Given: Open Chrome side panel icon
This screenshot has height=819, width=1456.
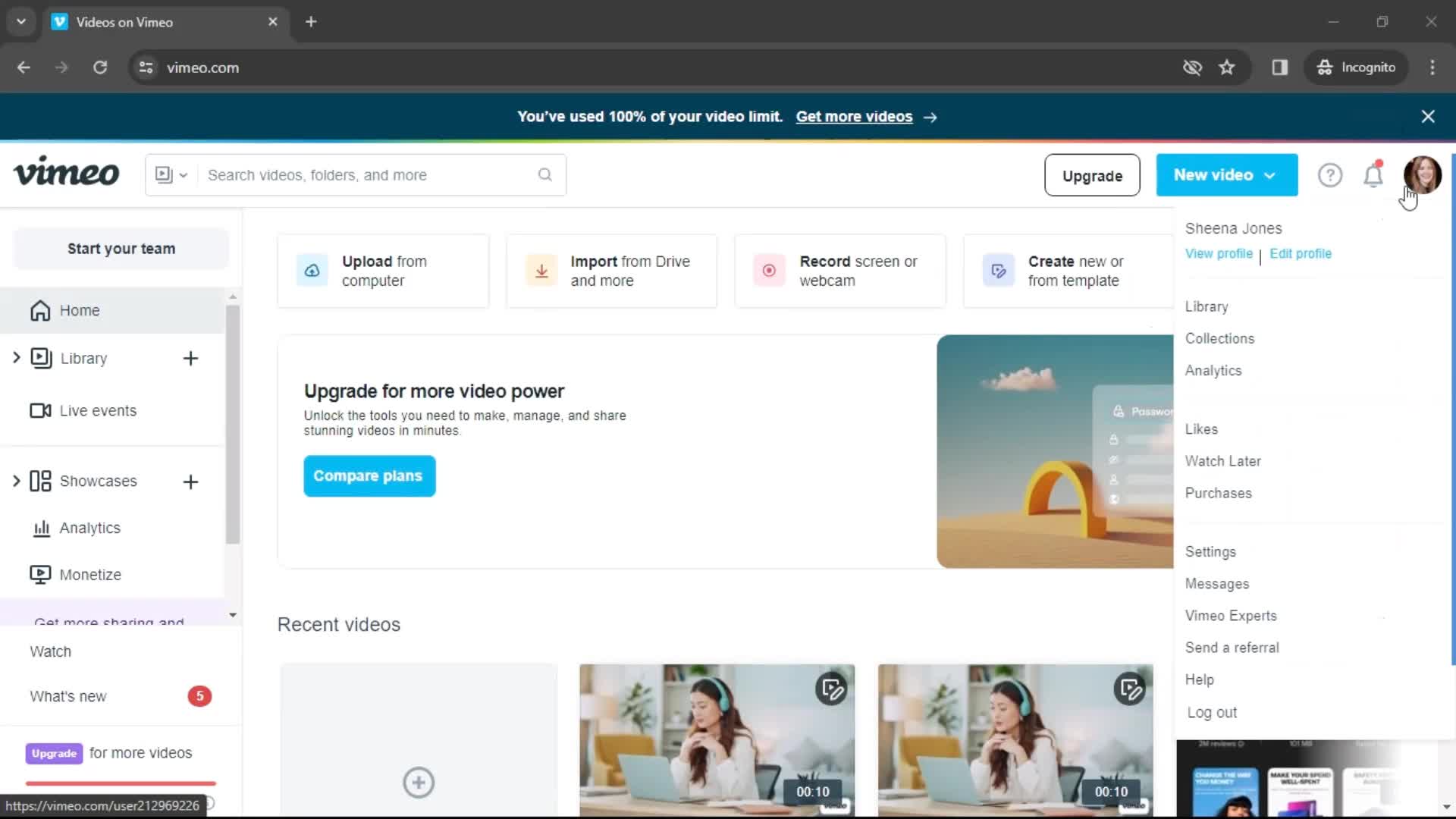Looking at the screenshot, I should 1280,67.
